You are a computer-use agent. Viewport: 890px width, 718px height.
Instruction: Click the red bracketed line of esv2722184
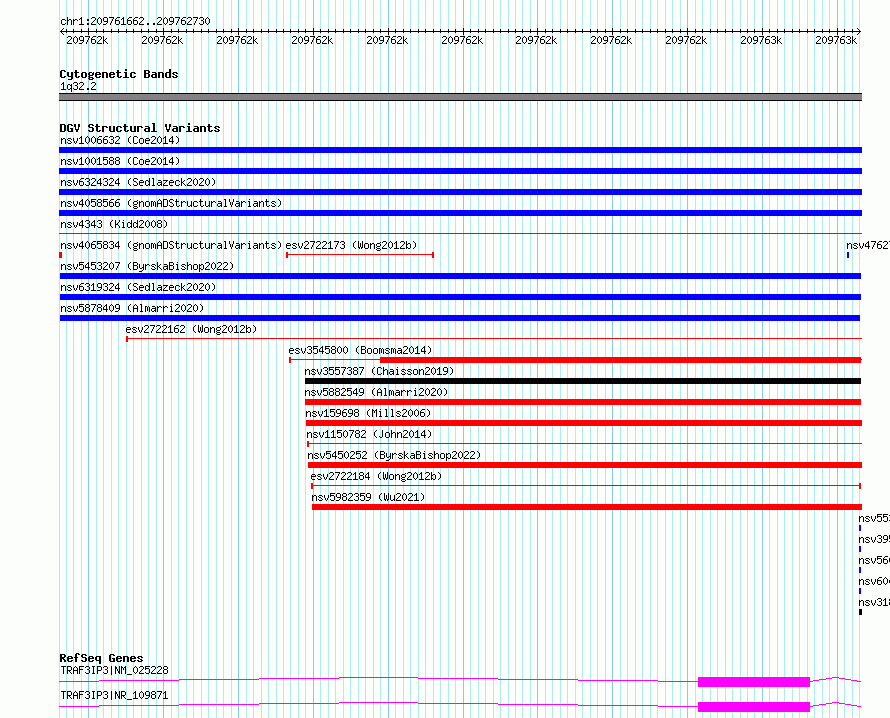tap(586, 486)
